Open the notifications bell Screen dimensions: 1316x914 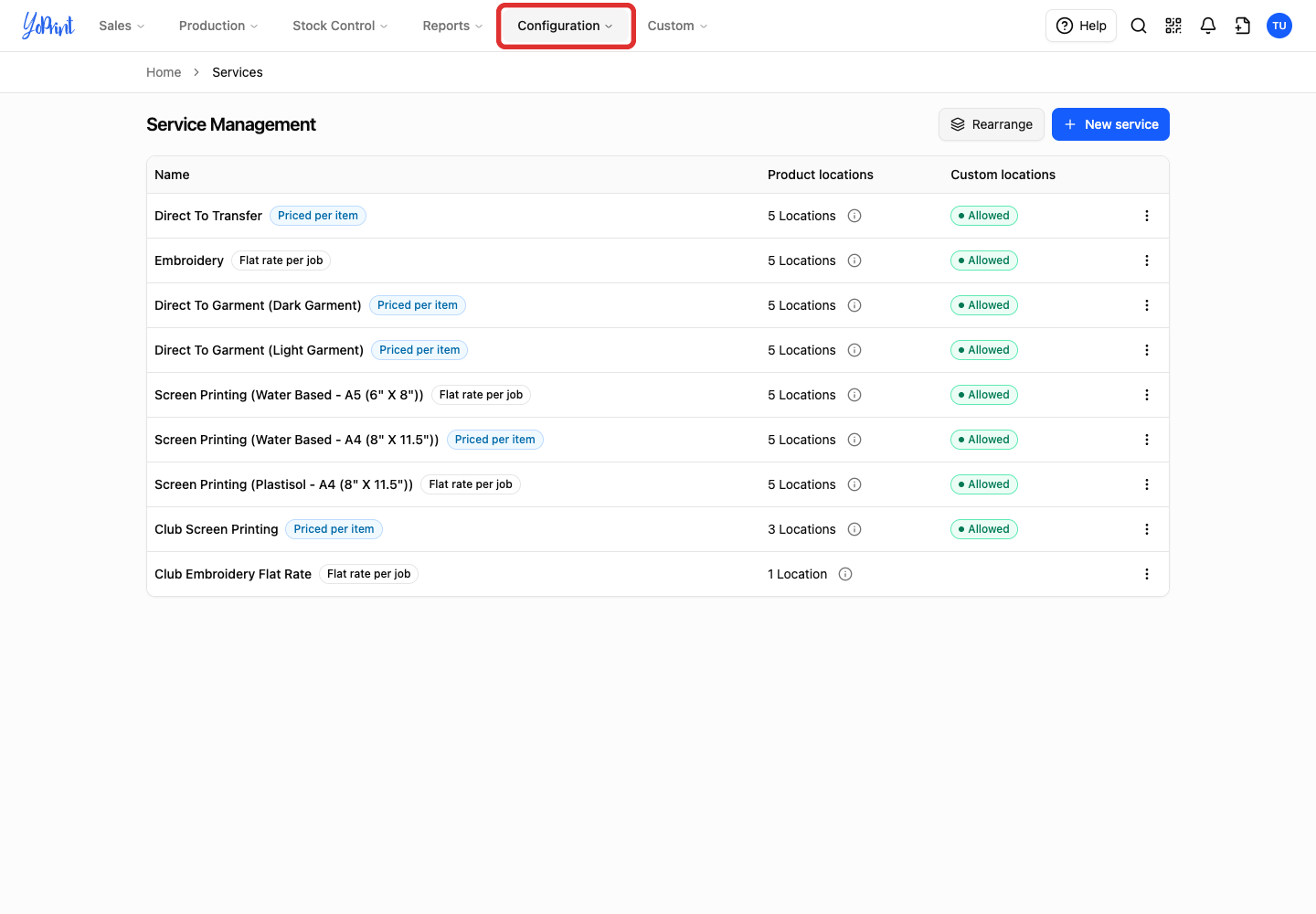click(1208, 26)
